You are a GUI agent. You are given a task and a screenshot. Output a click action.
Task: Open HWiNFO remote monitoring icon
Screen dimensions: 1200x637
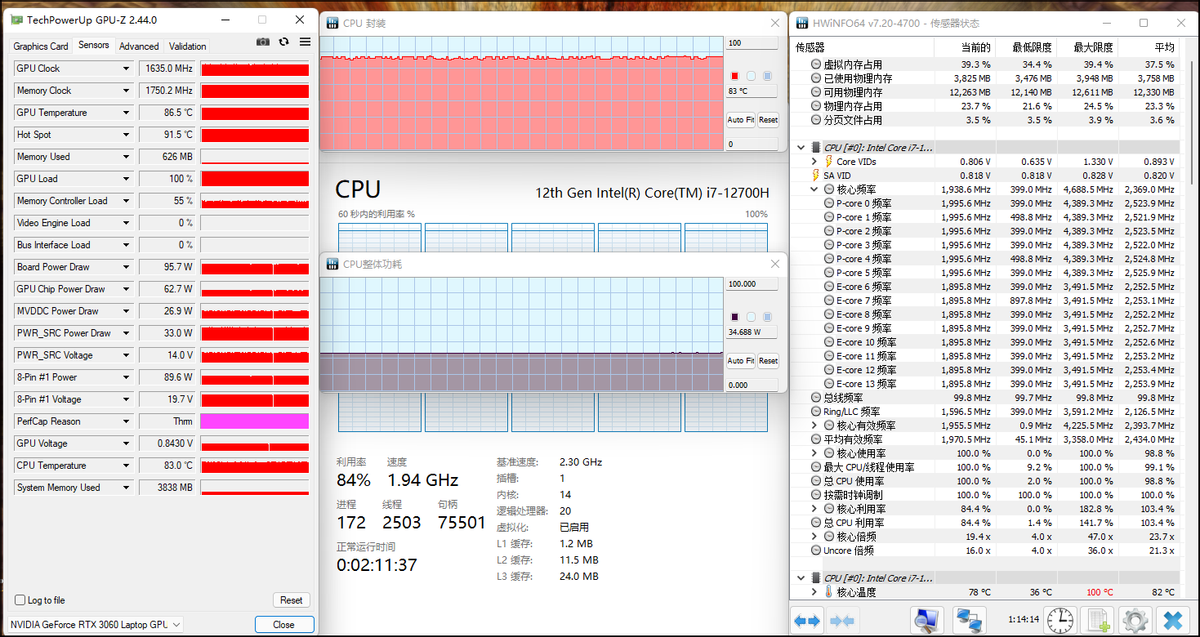point(969,620)
